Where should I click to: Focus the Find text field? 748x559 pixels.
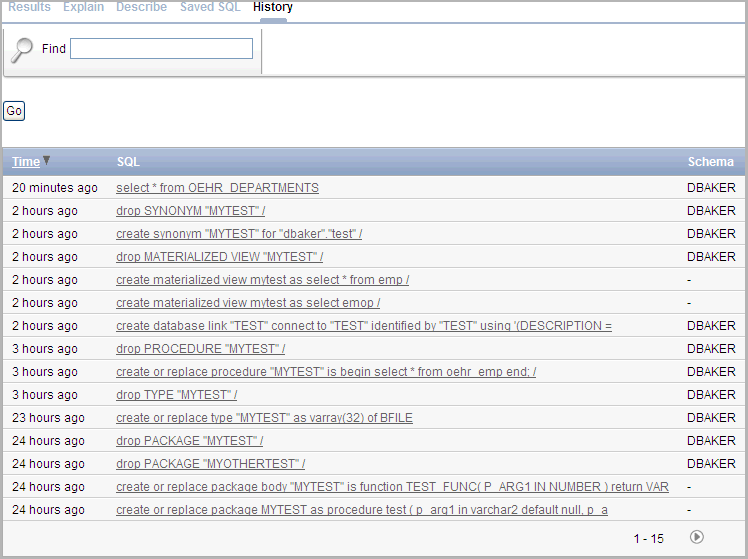pyautogui.click(x=161, y=49)
